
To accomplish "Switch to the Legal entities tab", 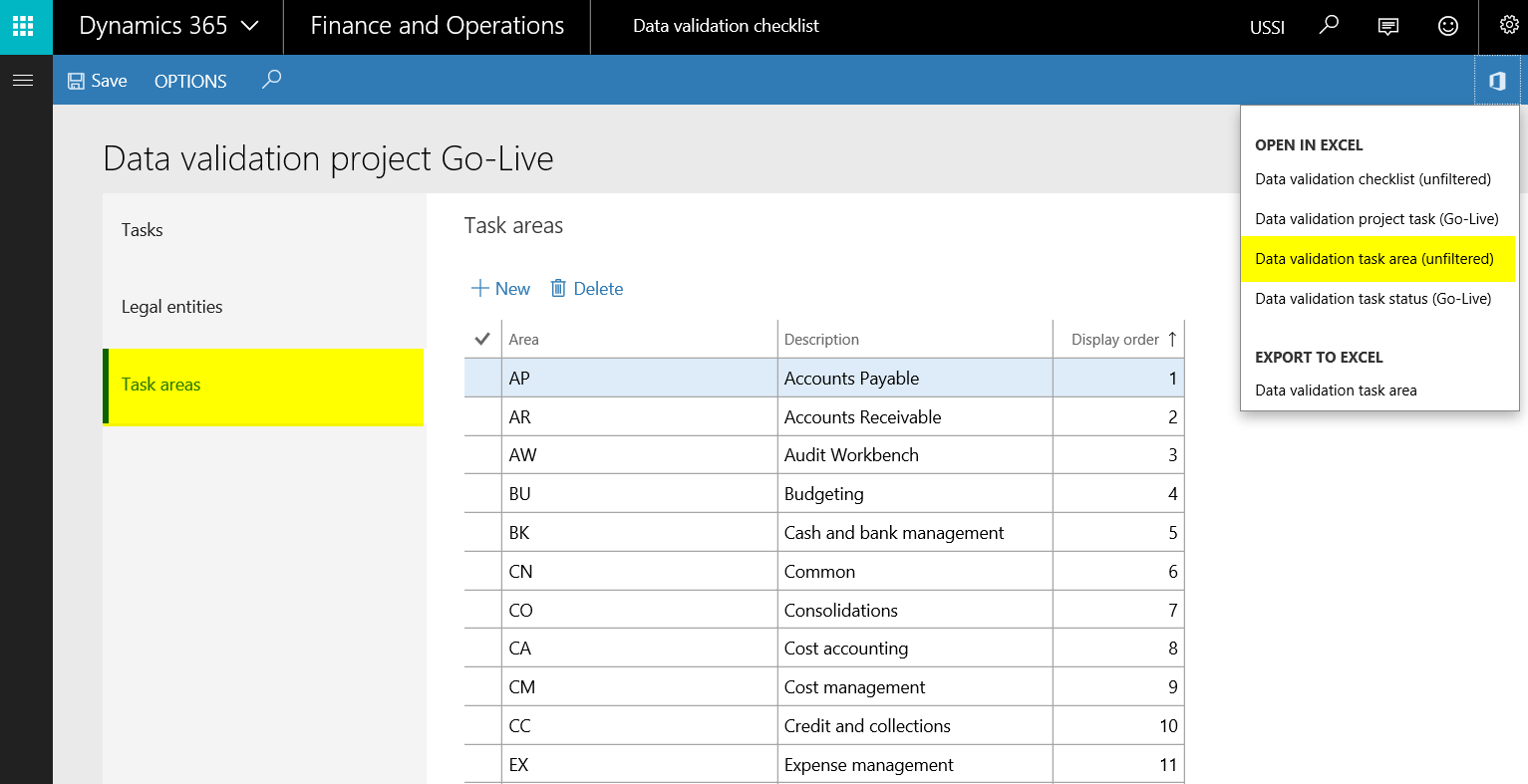I will [172, 307].
